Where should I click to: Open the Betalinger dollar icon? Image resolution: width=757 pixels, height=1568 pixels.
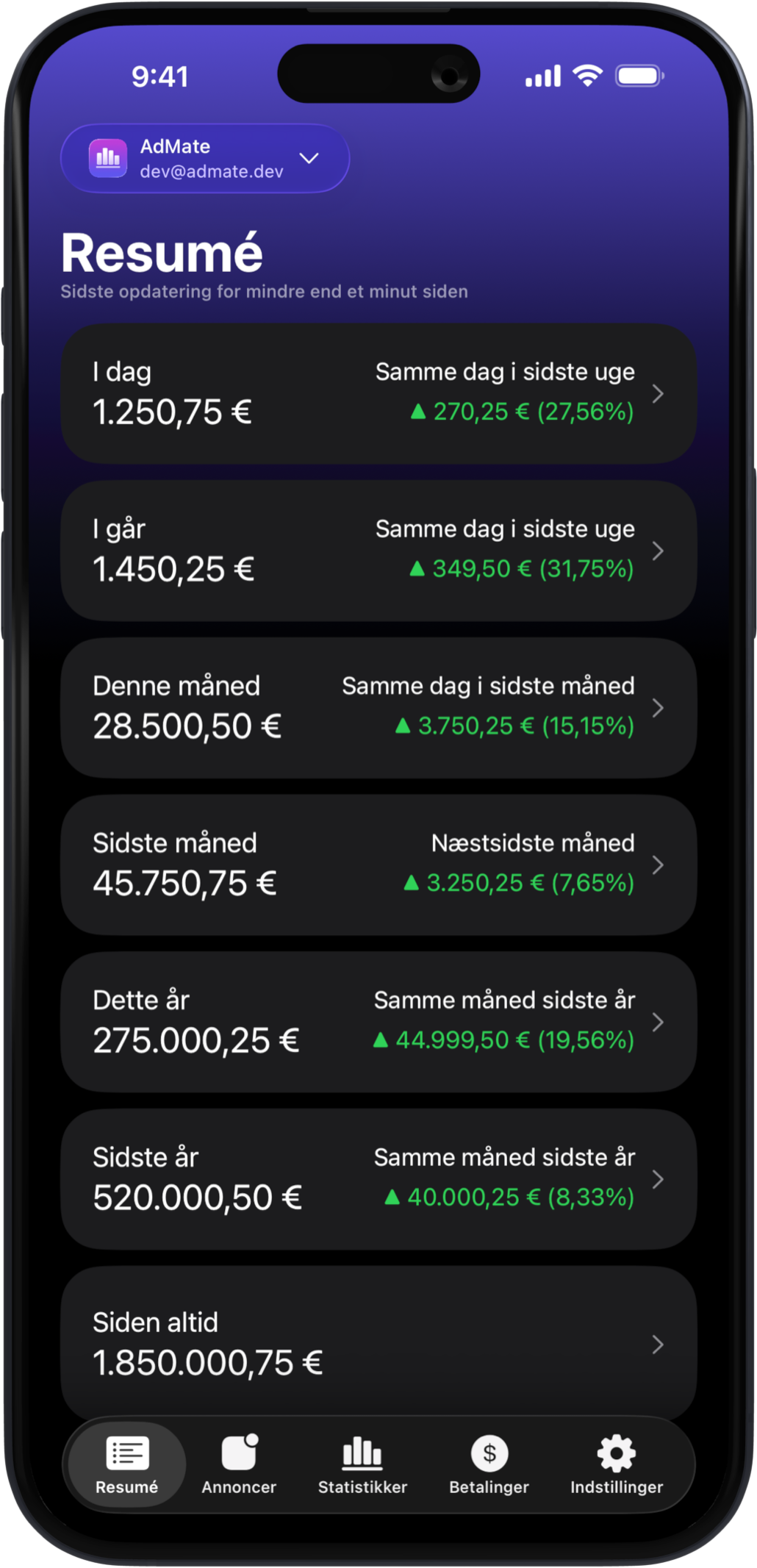[489, 1453]
